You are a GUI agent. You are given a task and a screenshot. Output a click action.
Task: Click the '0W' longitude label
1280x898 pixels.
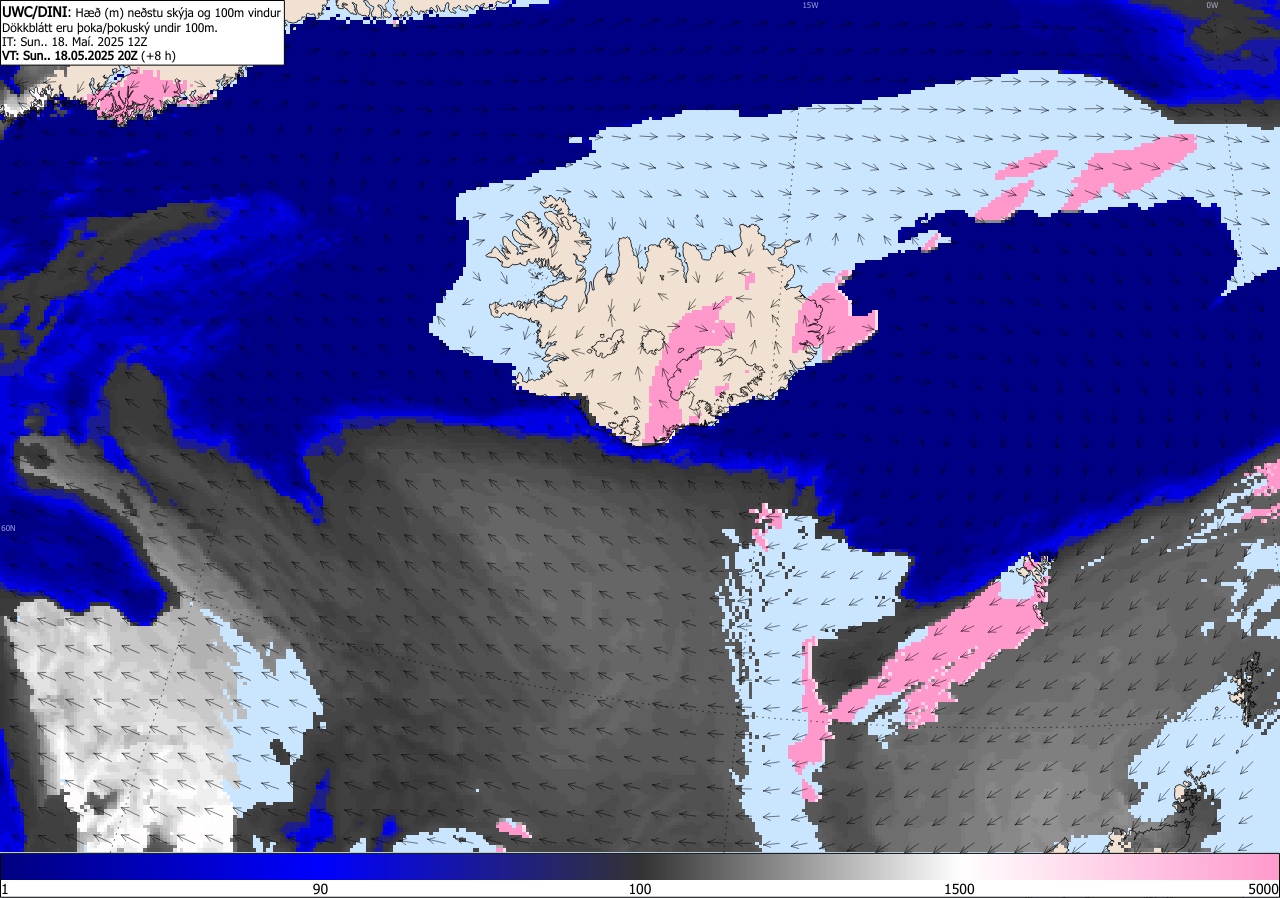(1212, 5)
